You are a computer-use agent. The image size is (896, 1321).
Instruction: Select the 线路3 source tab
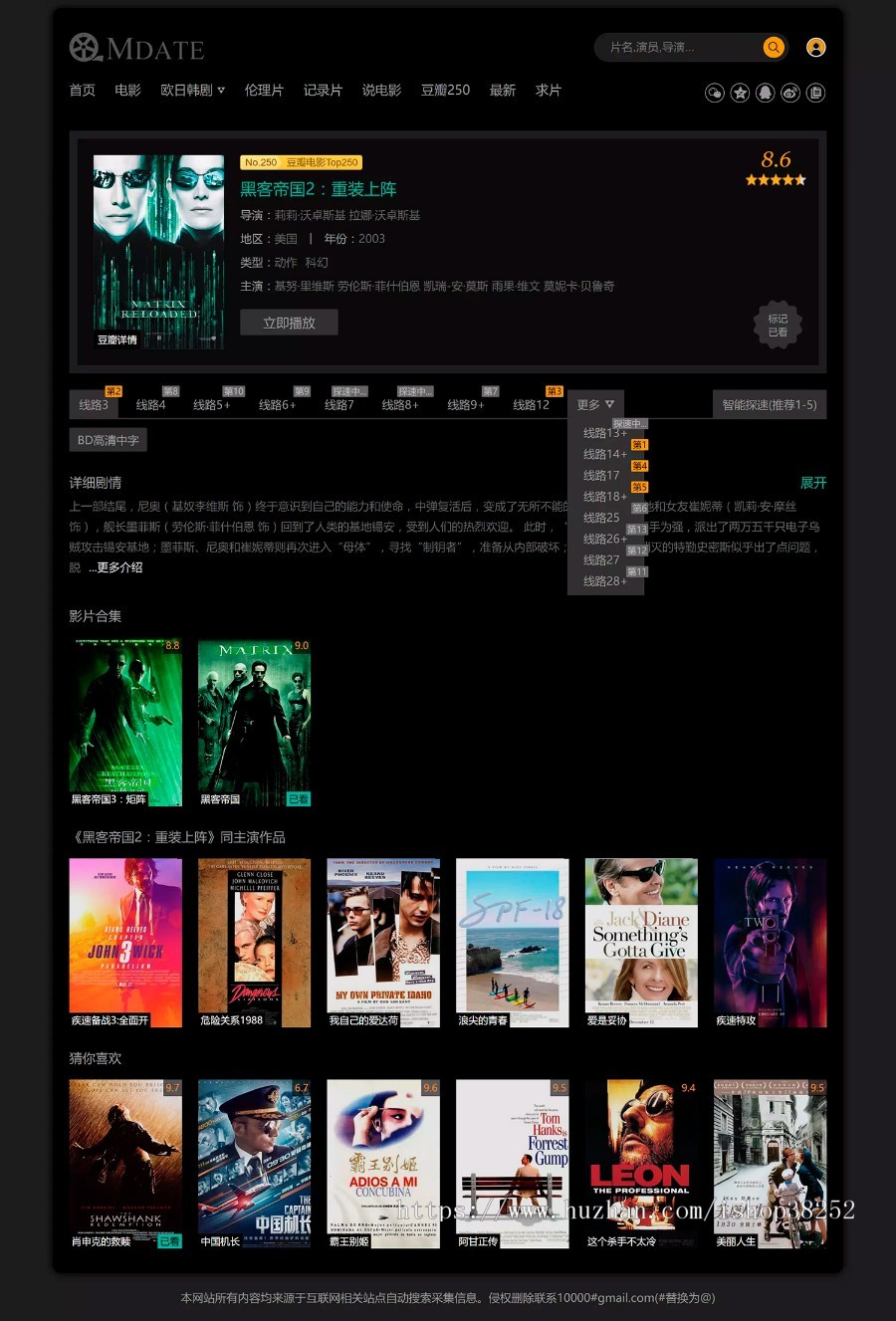click(95, 404)
